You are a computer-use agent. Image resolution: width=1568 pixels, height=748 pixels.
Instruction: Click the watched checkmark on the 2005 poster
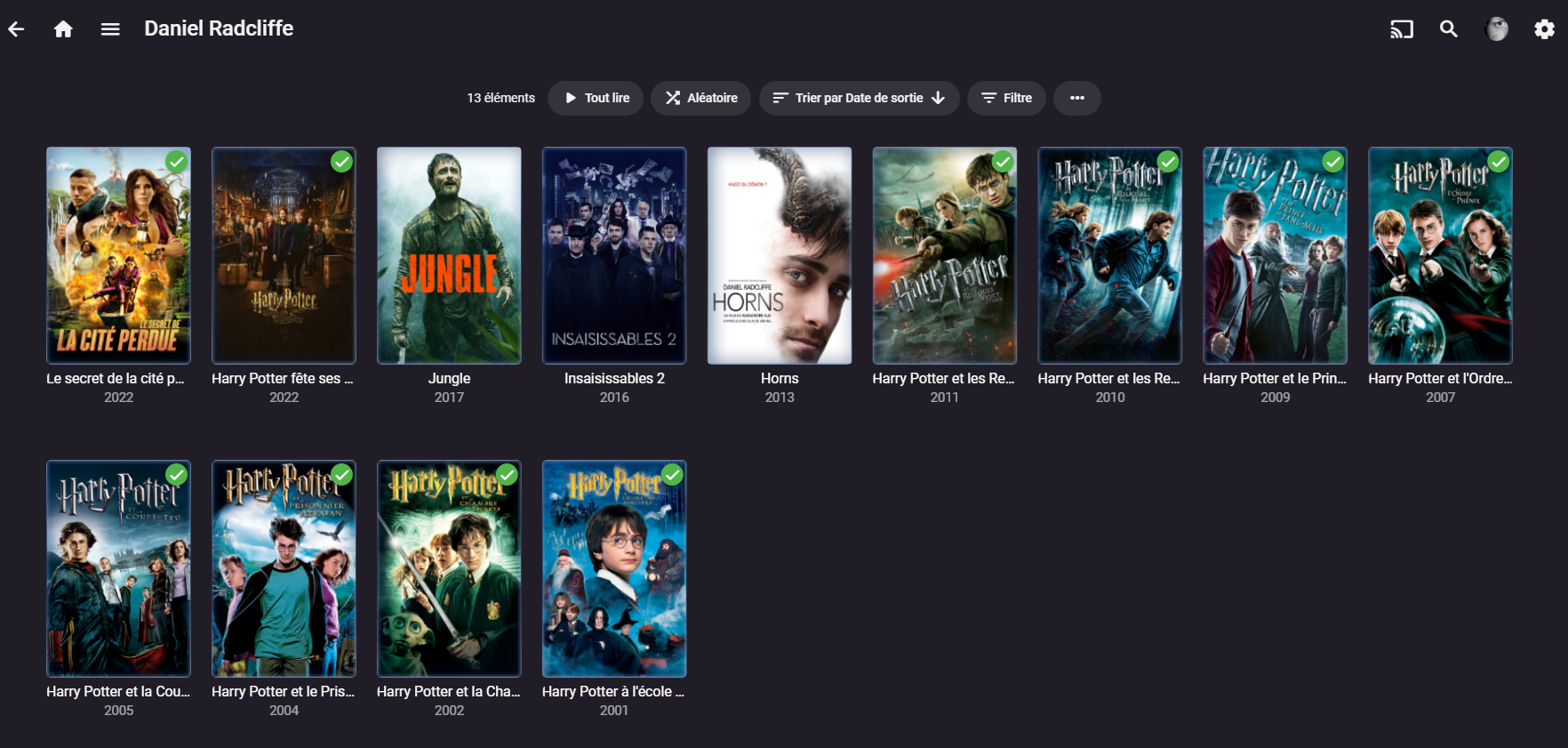[x=177, y=474]
